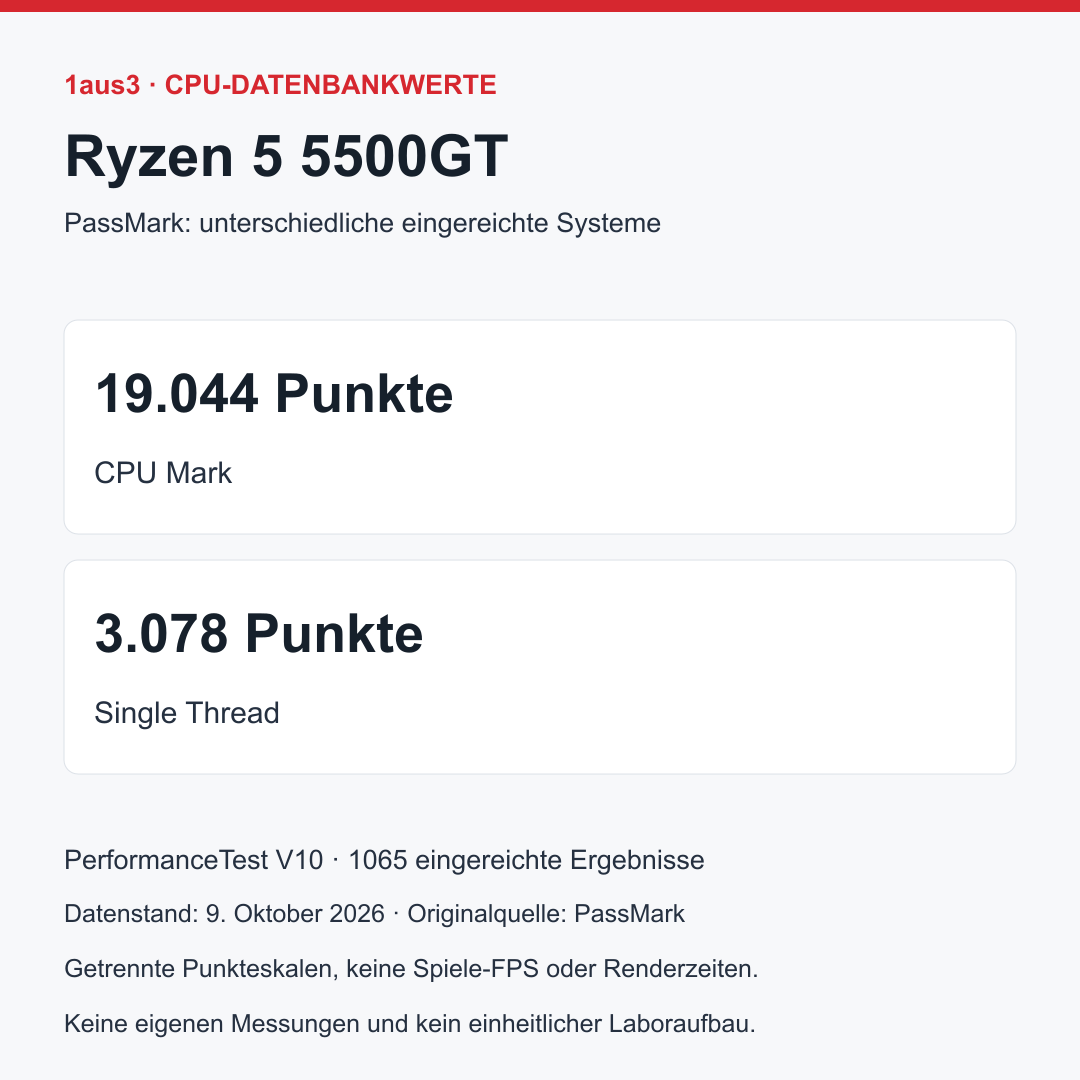Click the 'CPU Mark' label
1080x1080 pixels.
click(163, 473)
